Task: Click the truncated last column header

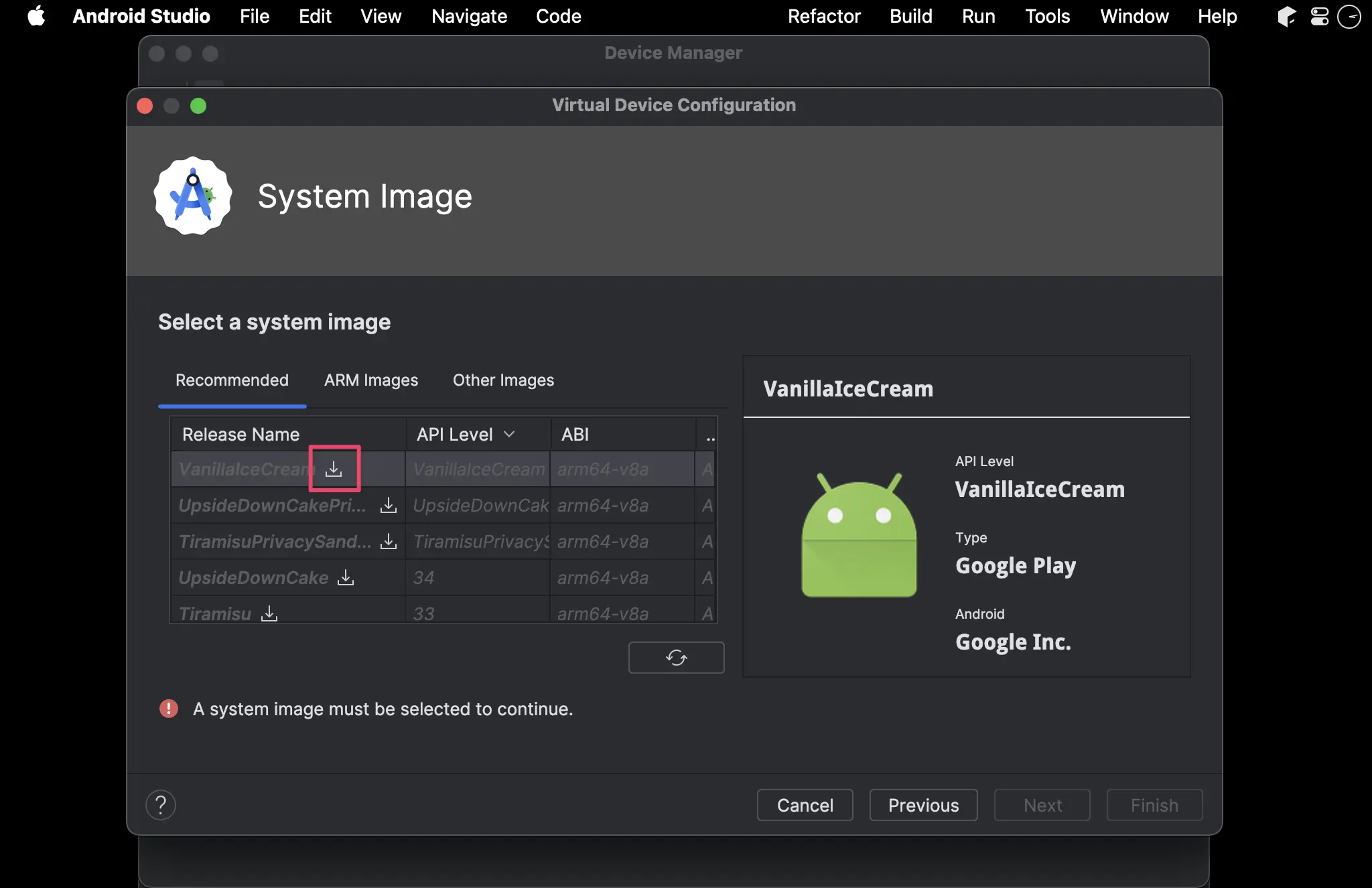Action: click(x=707, y=435)
